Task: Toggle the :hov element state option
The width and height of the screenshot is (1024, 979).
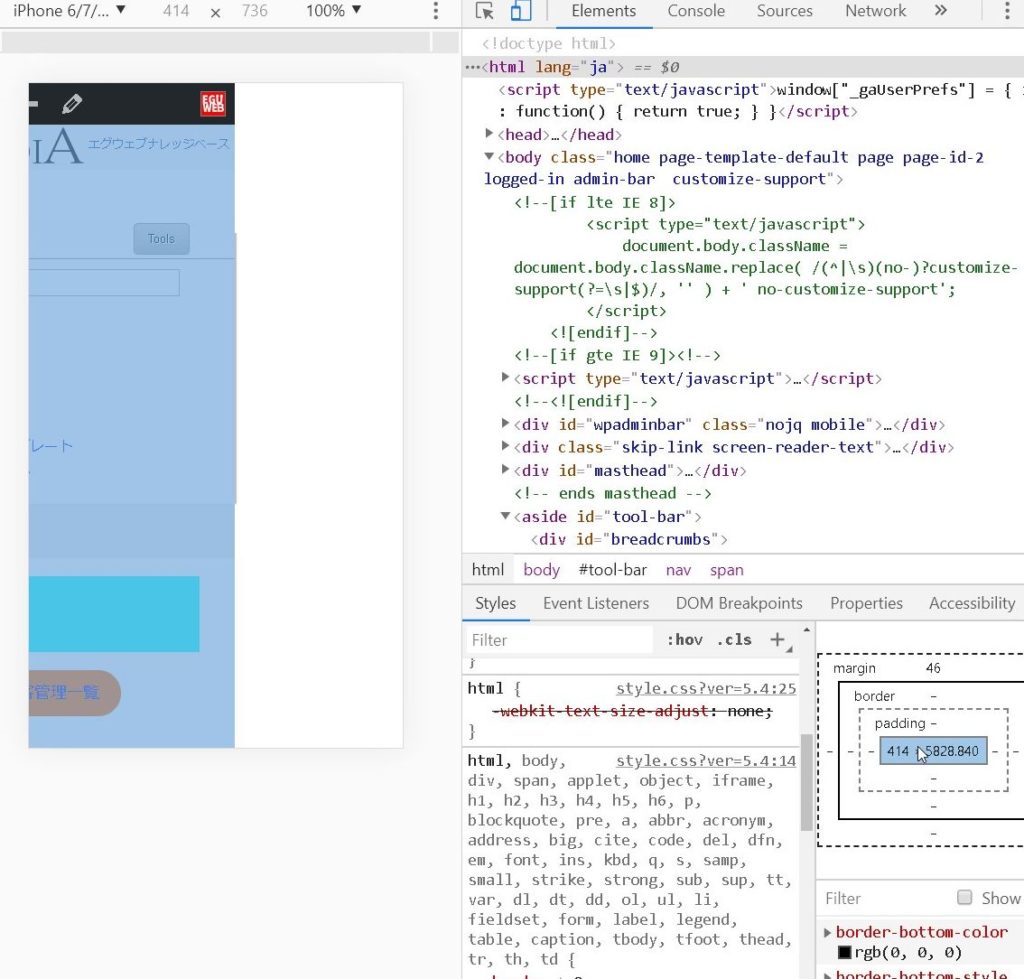Action: 684,640
